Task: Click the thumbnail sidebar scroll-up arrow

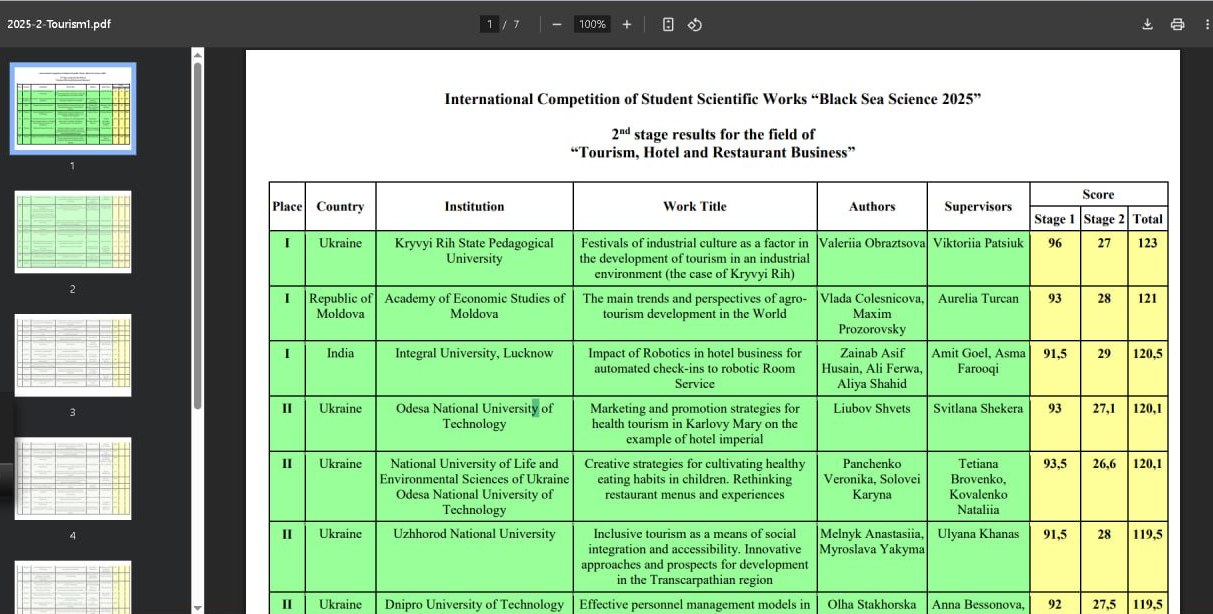Action: (197, 54)
